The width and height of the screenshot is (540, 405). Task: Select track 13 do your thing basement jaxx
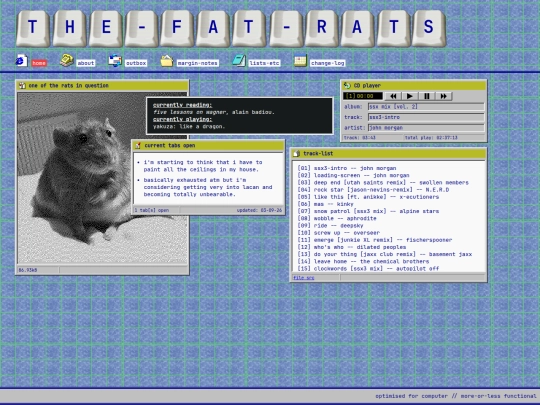tap(385, 254)
